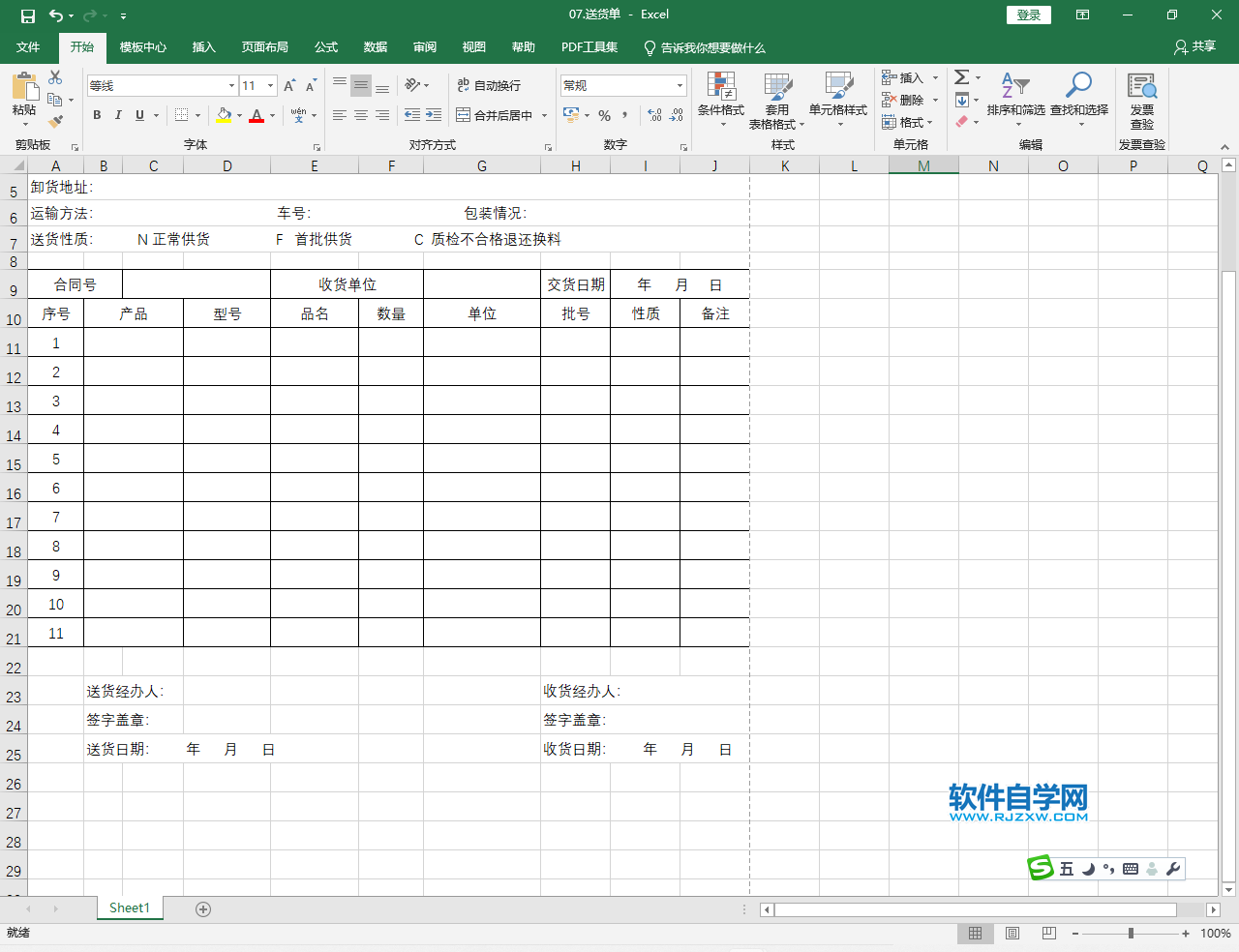
Task: Click the 共享 Share button
Action: (x=1194, y=46)
